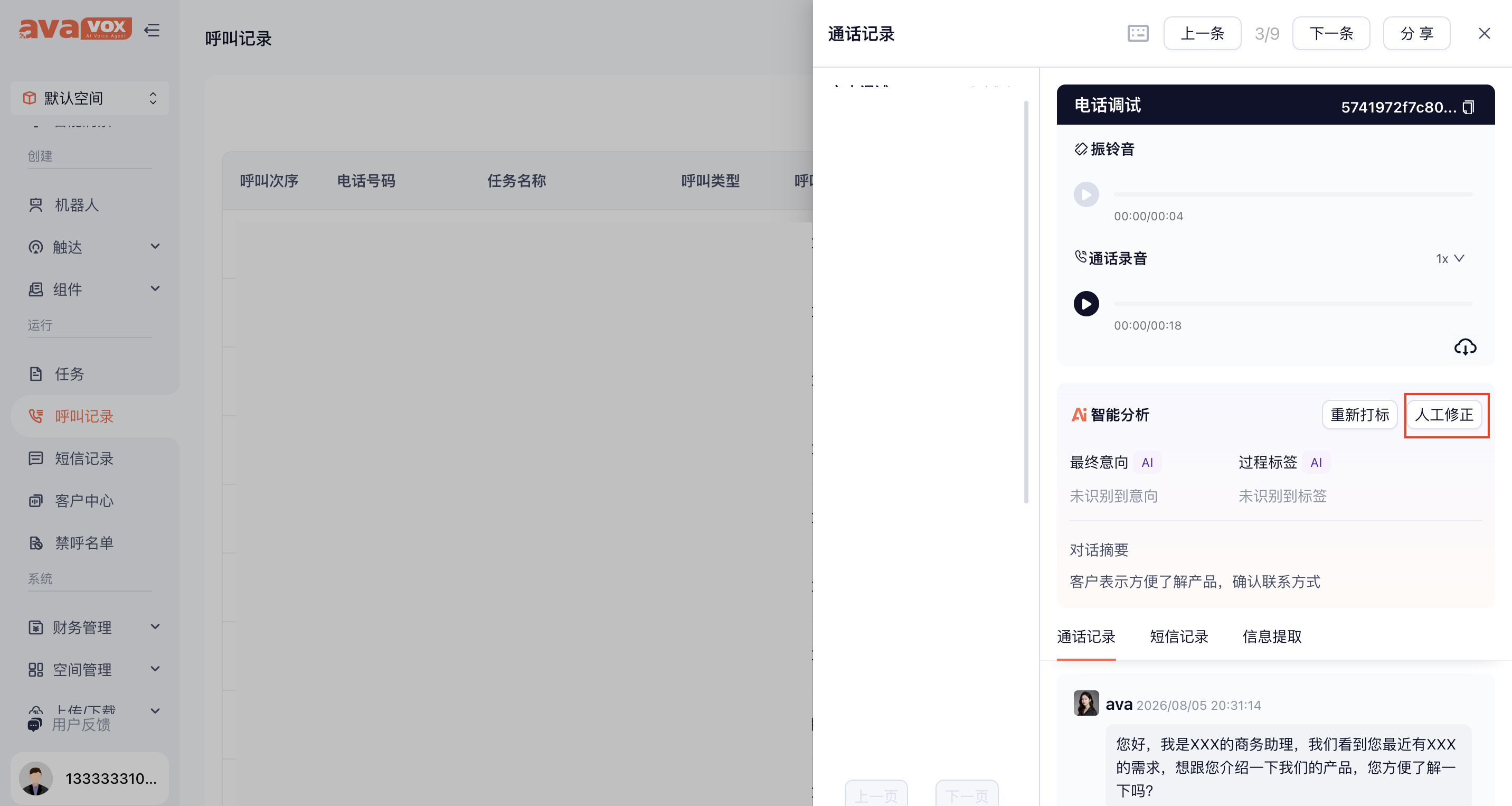Click the 呼叫次序 column header
Viewport: 1512px width, 806px height.
click(x=269, y=181)
